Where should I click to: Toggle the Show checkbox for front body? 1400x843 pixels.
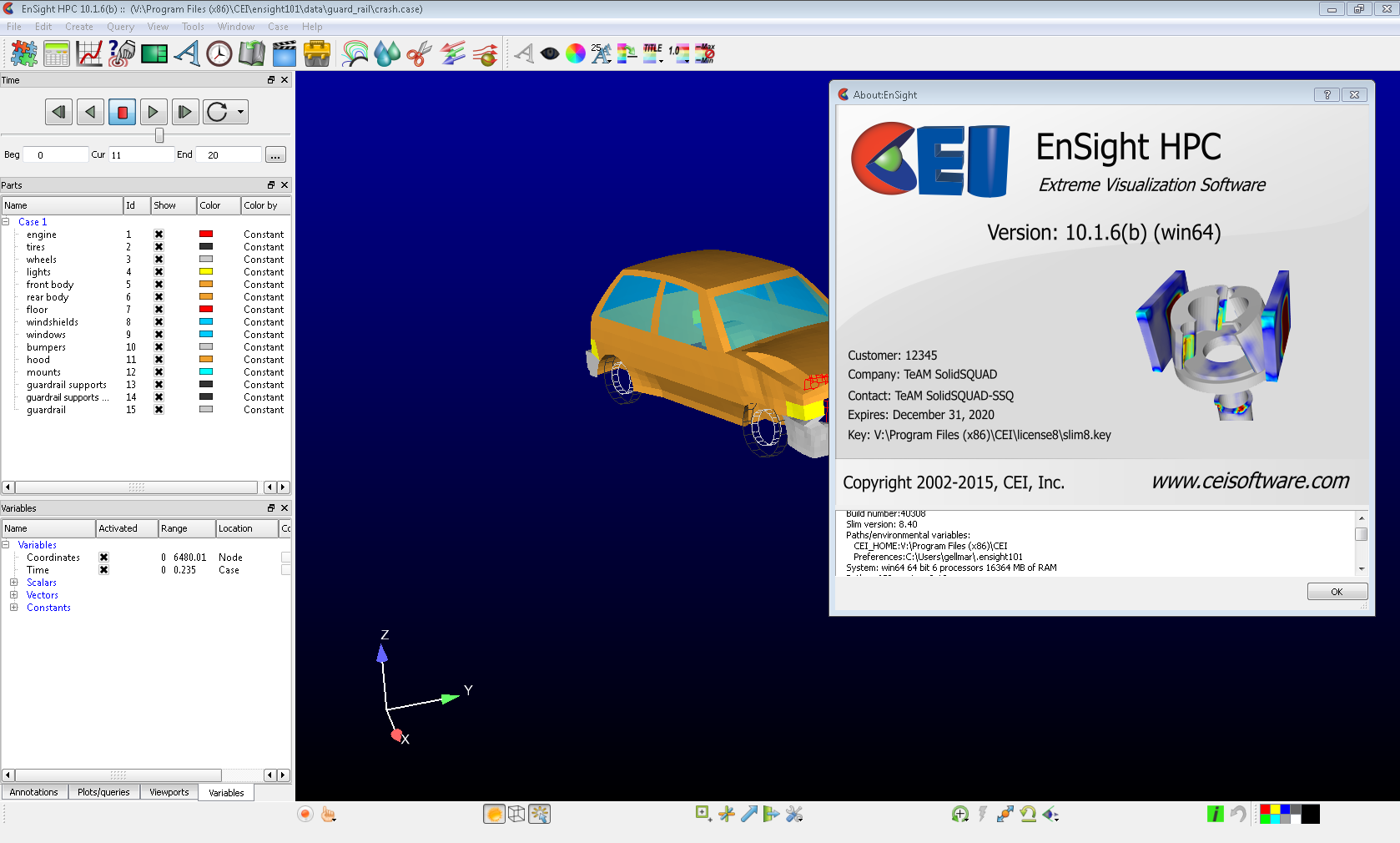(159, 285)
